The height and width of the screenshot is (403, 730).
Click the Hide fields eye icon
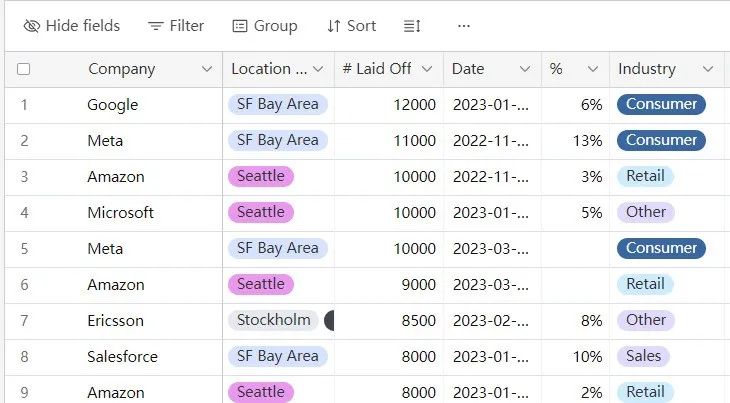tap(32, 26)
